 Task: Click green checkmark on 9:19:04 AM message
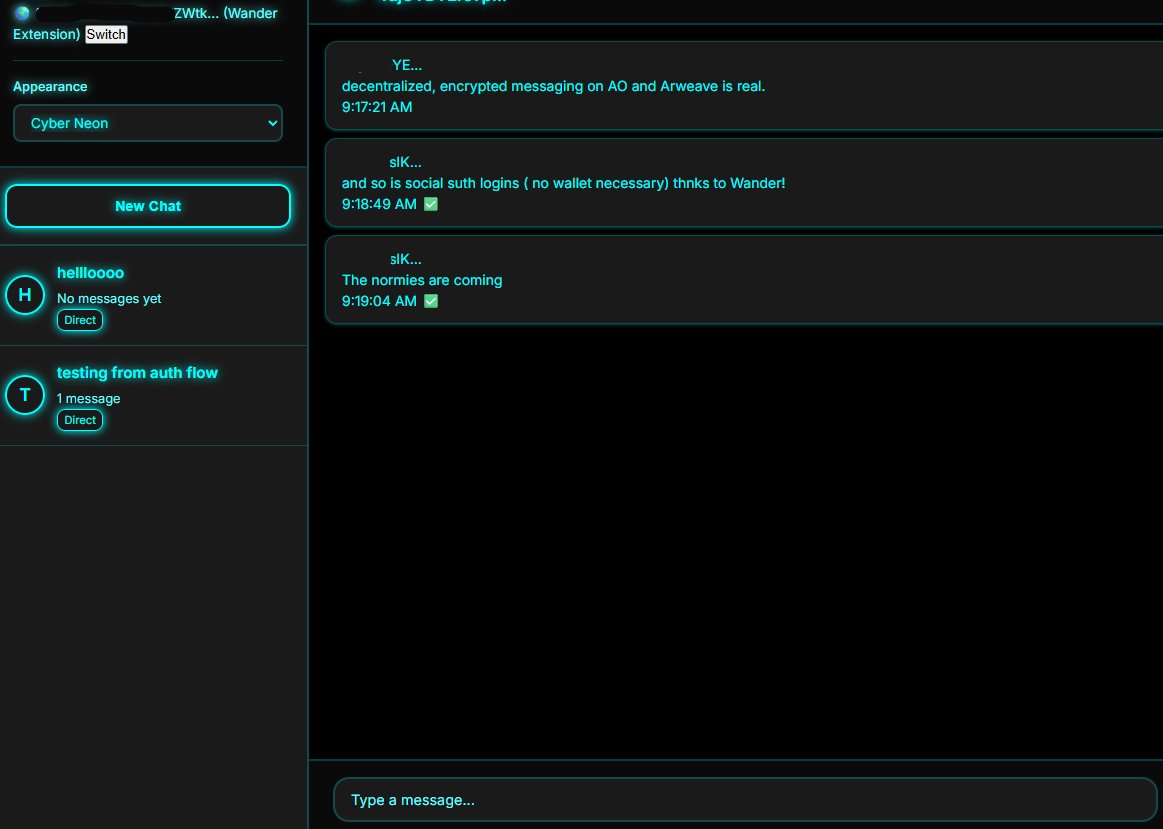pos(430,301)
